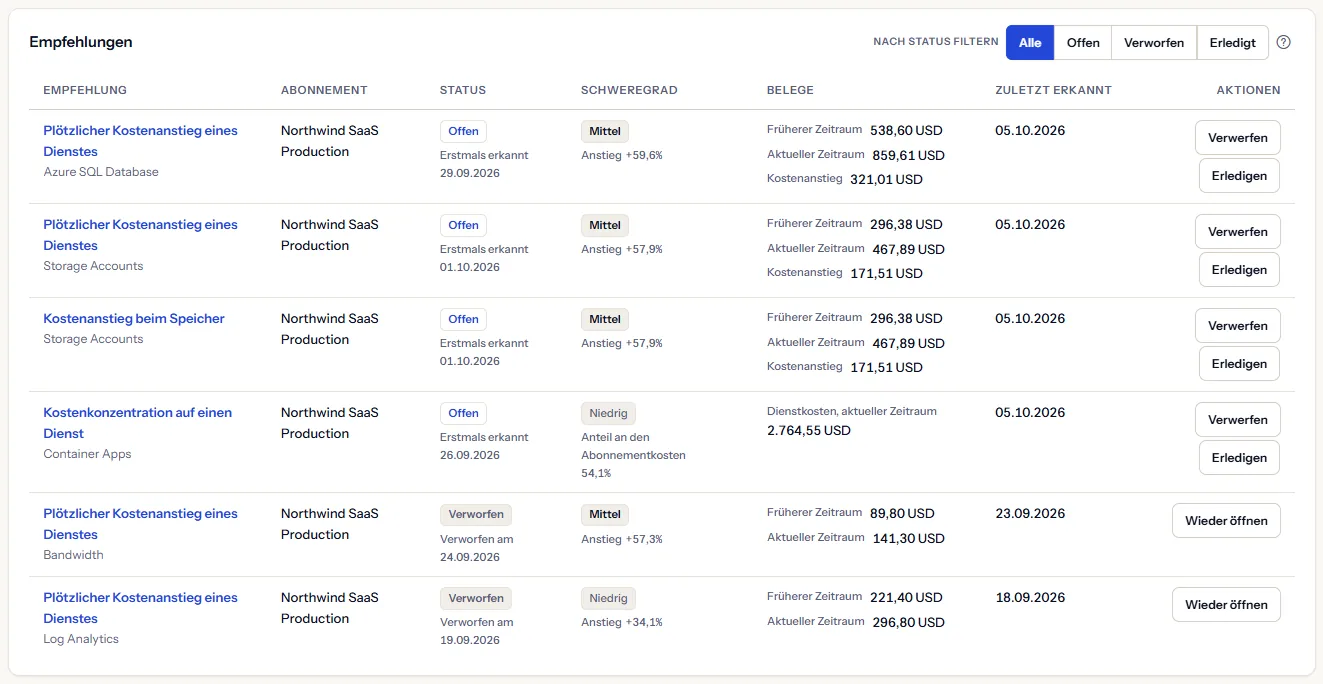Open the Log Analytics recommendation title link
Image resolution: width=1323 pixels, height=684 pixels.
[140, 608]
